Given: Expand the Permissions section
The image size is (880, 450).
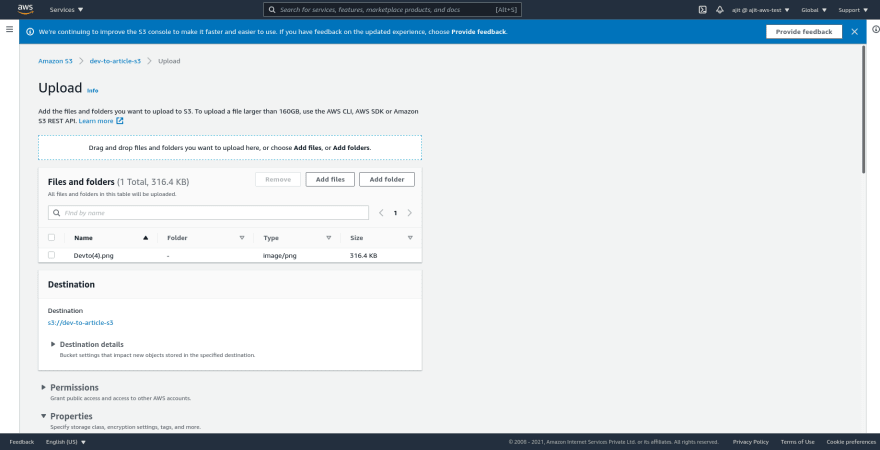Looking at the screenshot, I should (70, 387).
